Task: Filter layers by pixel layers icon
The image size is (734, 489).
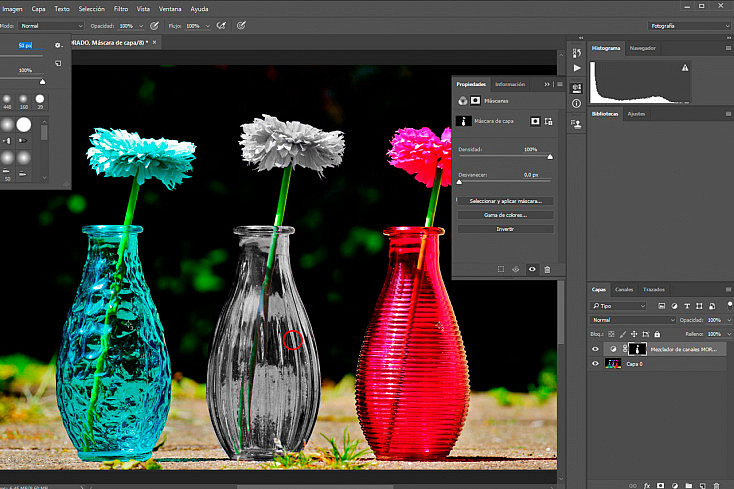Action: point(661,306)
